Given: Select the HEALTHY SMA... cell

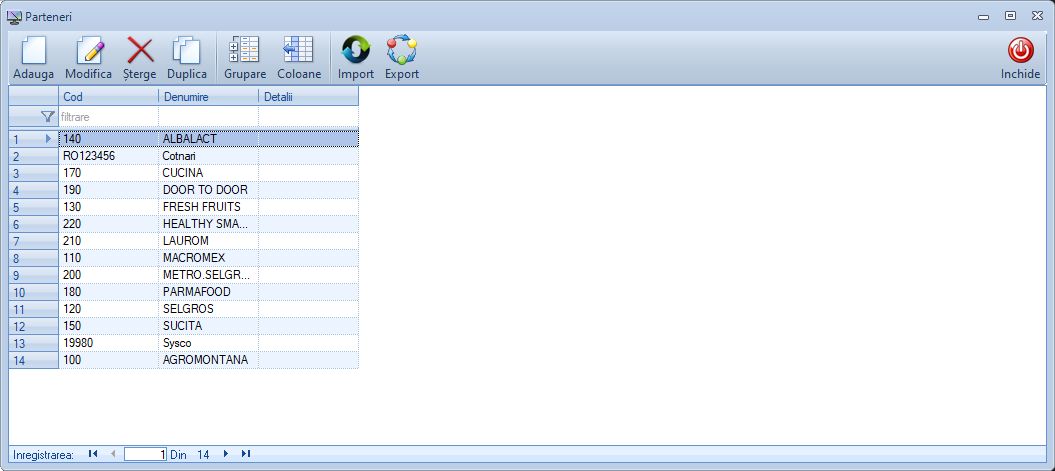Looking at the screenshot, I should point(209,224).
